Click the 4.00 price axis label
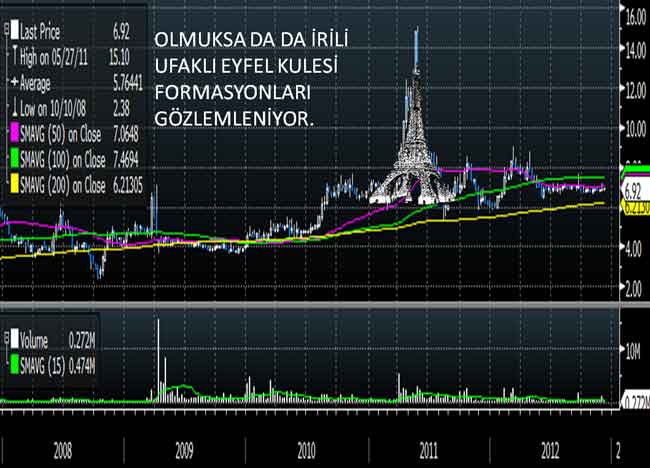Screen dimensions: 650x468 (634, 249)
